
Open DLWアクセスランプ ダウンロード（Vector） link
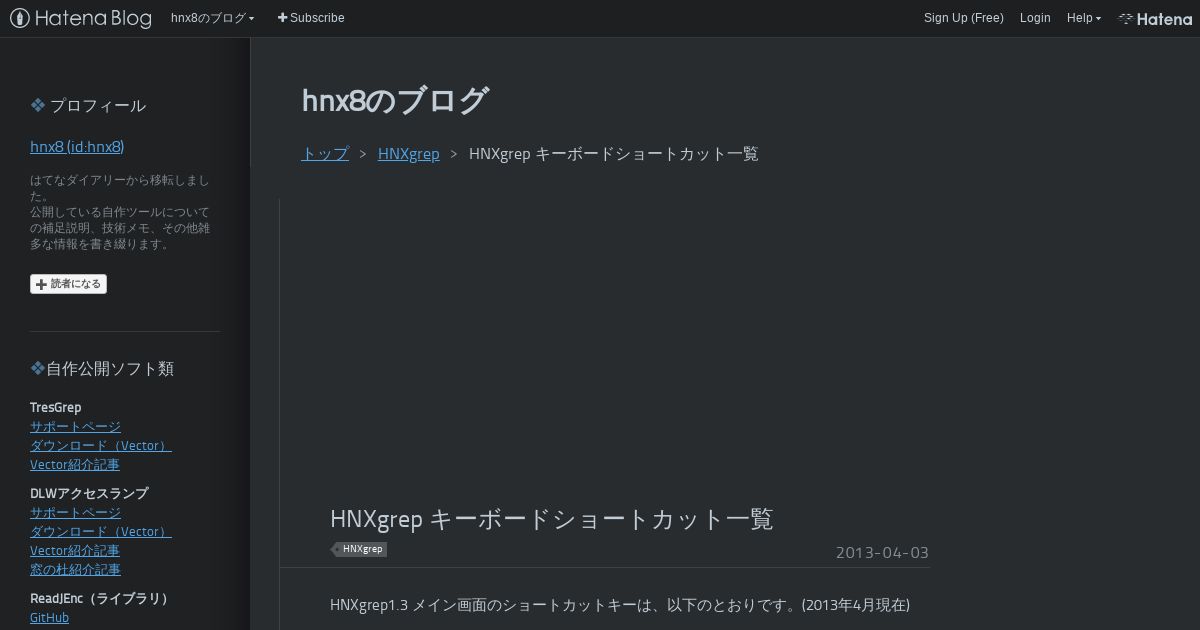[x=101, y=531]
